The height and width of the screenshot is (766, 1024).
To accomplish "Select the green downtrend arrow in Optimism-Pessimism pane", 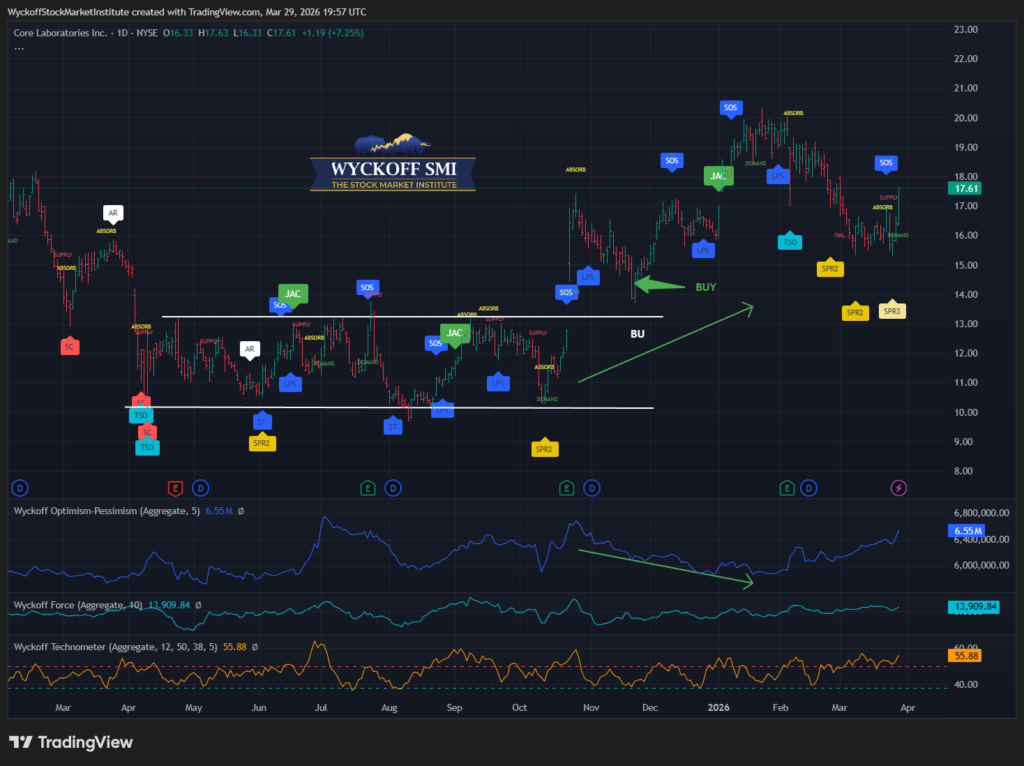I will tap(663, 566).
